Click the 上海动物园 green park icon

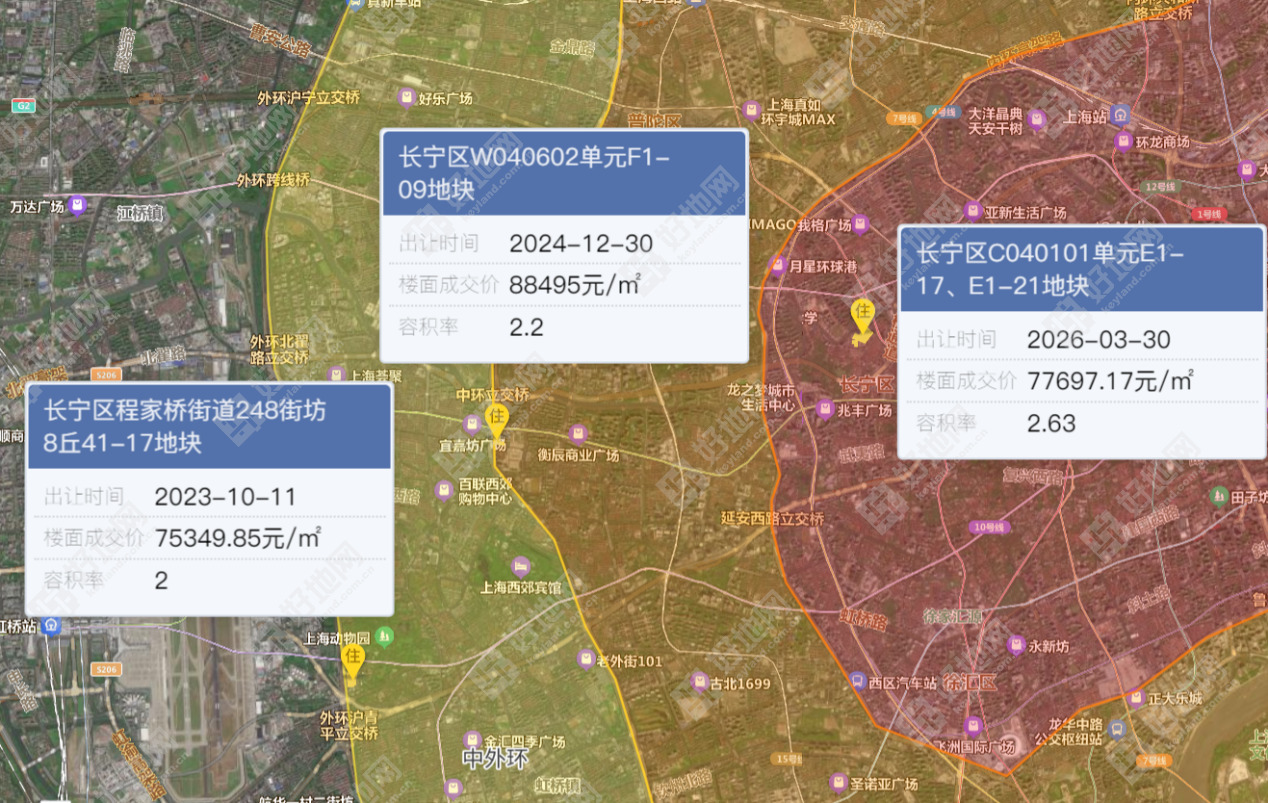[385, 637]
